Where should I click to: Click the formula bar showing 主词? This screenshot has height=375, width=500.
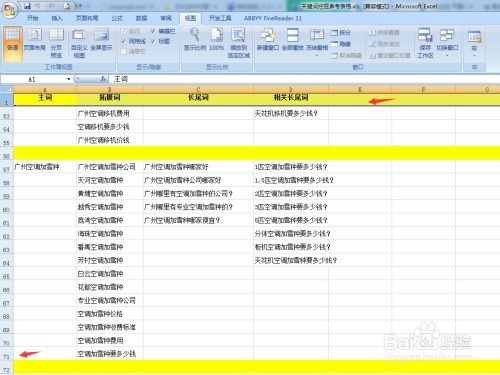tap(303, 79)
